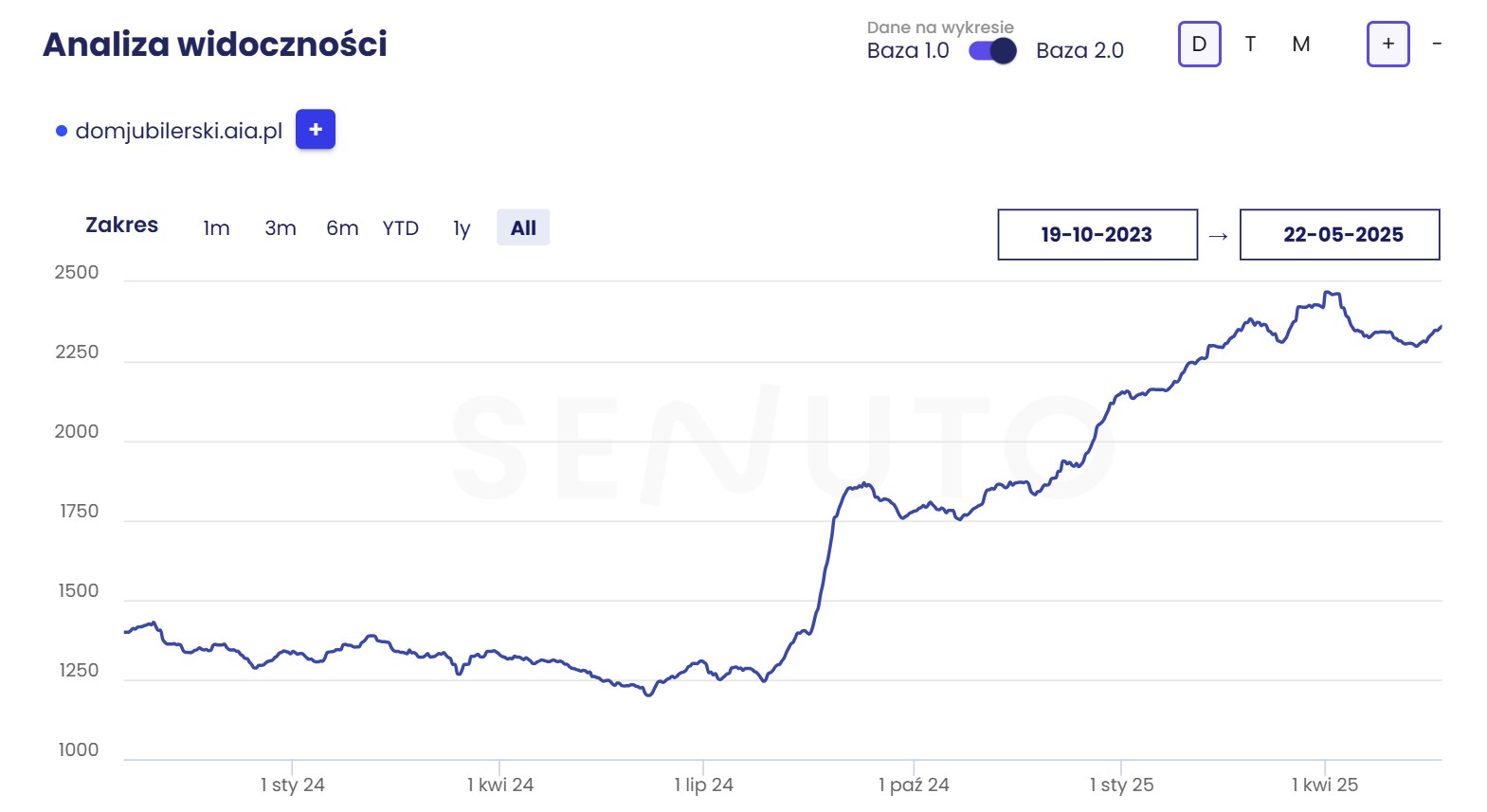Click the blue plus add-domain button
This screenshot has width=1487, height=812.
tap(316, 130)
